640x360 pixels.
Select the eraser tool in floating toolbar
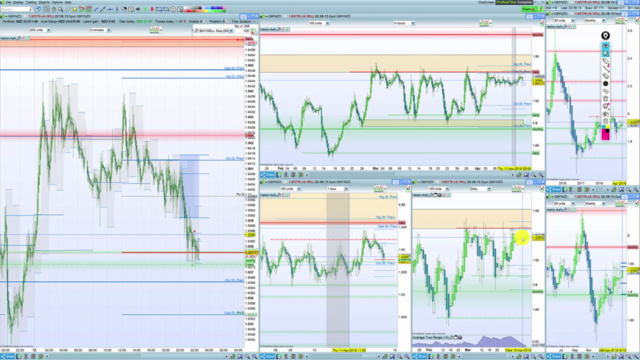coord(605,76)
